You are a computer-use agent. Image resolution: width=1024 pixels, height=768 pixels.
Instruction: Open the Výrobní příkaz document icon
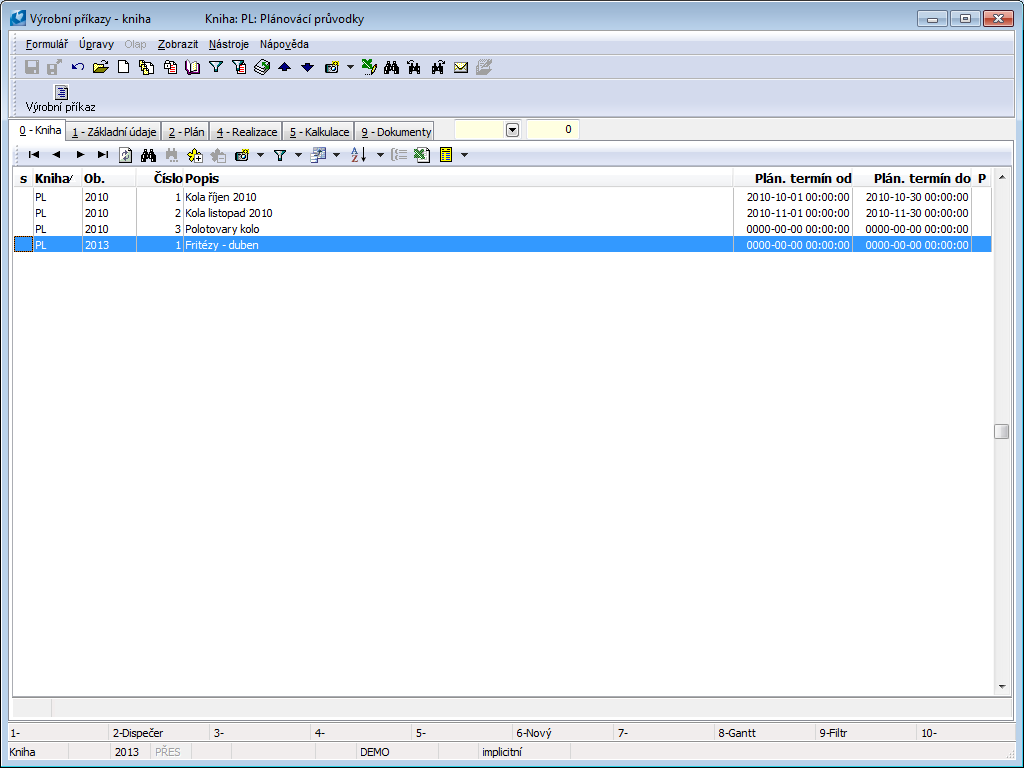pyautogui.click(x=61, y=93)
